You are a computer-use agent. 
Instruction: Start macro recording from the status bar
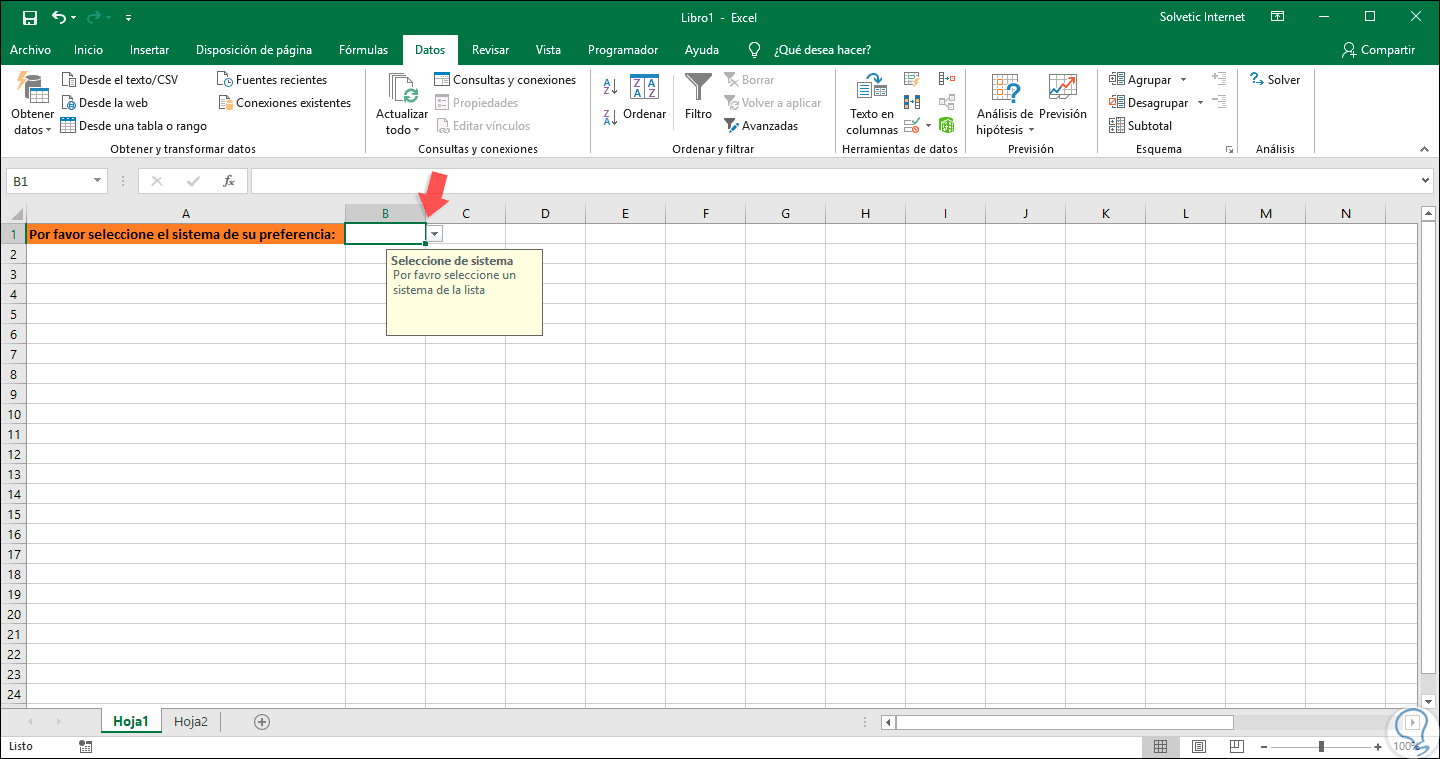coord(86,746)
